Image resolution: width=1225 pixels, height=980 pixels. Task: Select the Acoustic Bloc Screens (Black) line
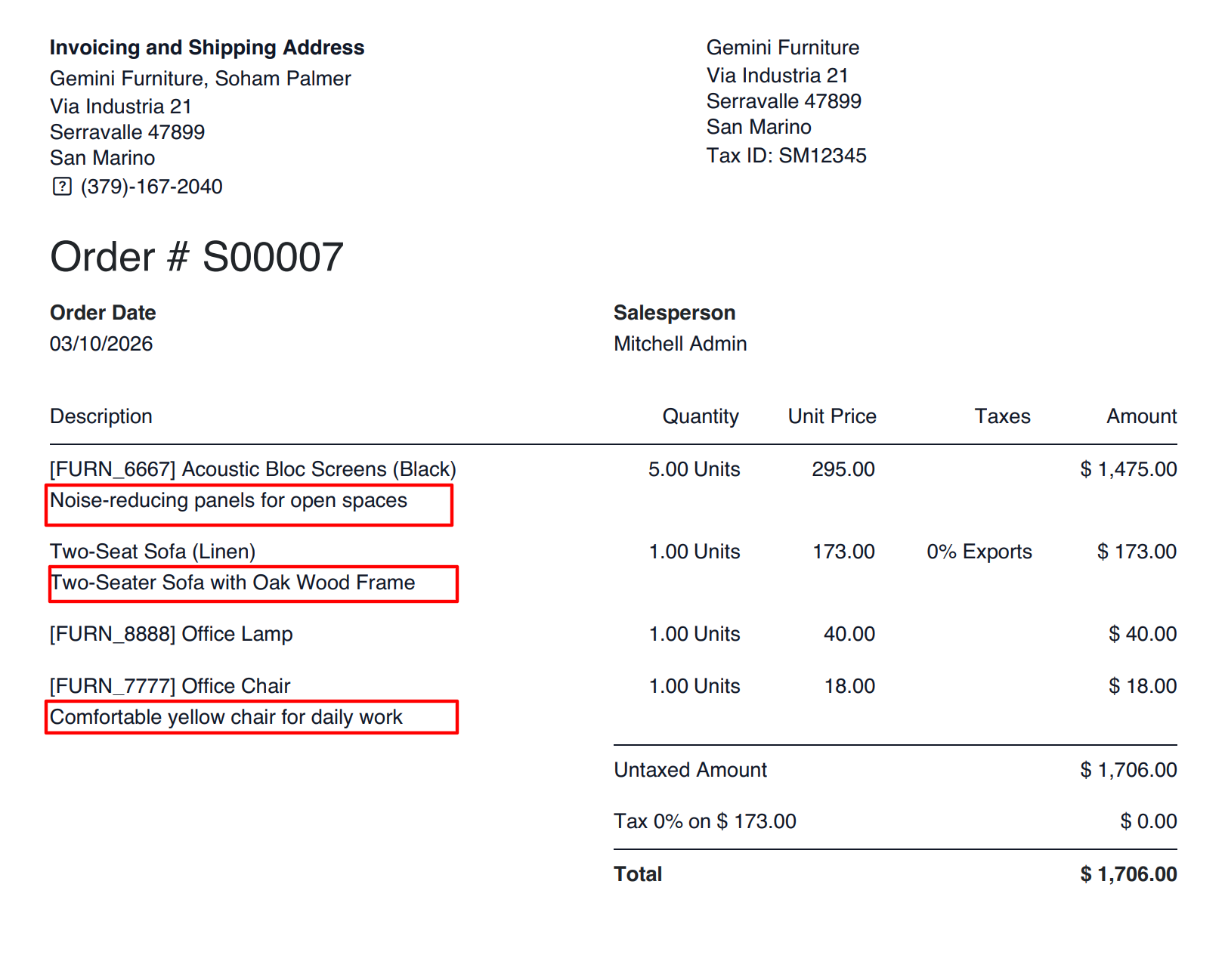(253, 469)
